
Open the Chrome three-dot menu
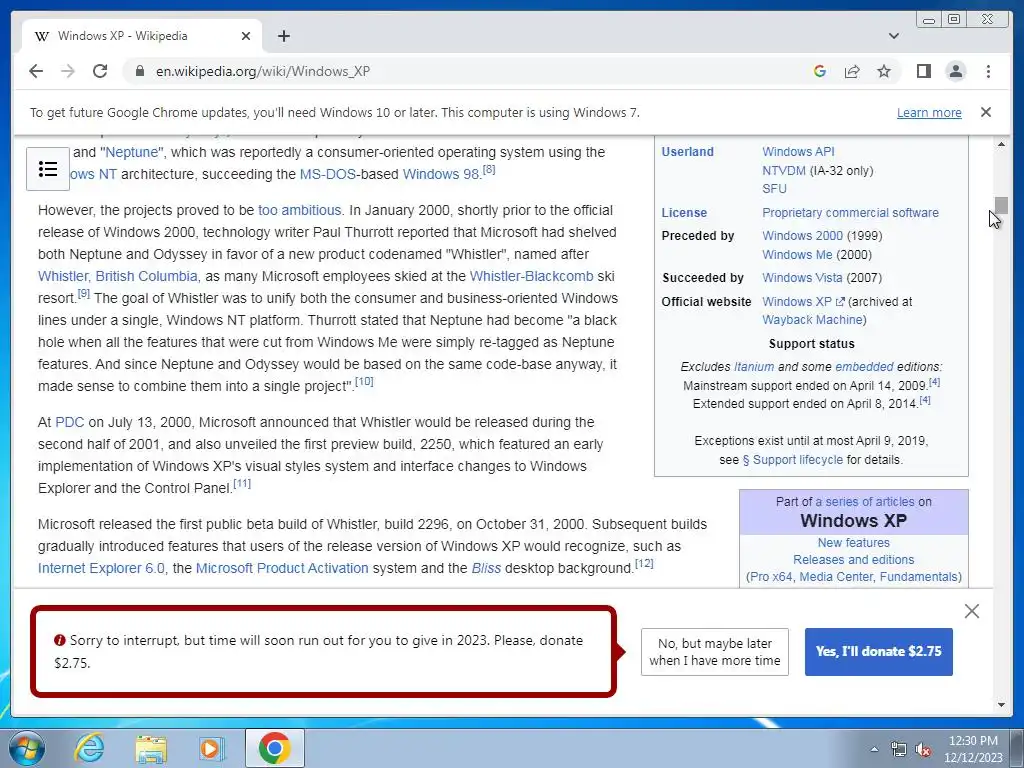tap(988, 71)
